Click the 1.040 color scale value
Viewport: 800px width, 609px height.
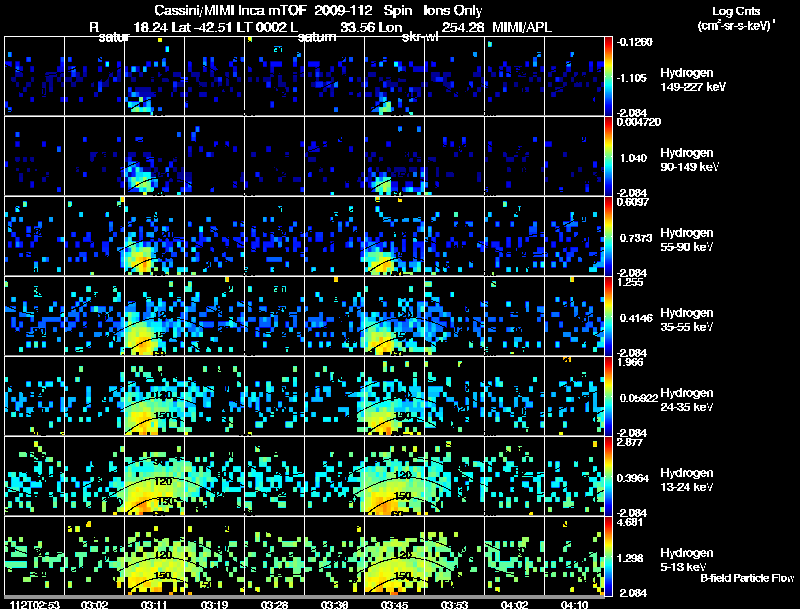point(633,158)
